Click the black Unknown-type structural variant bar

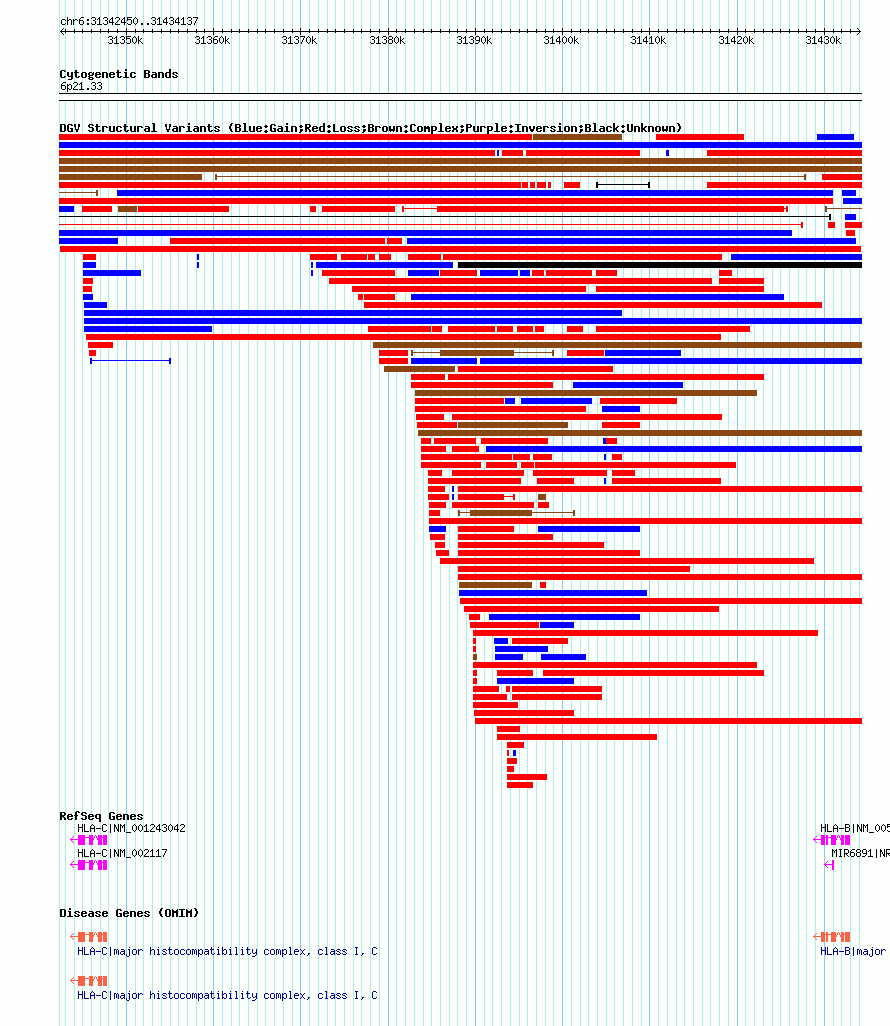[660, 265]
